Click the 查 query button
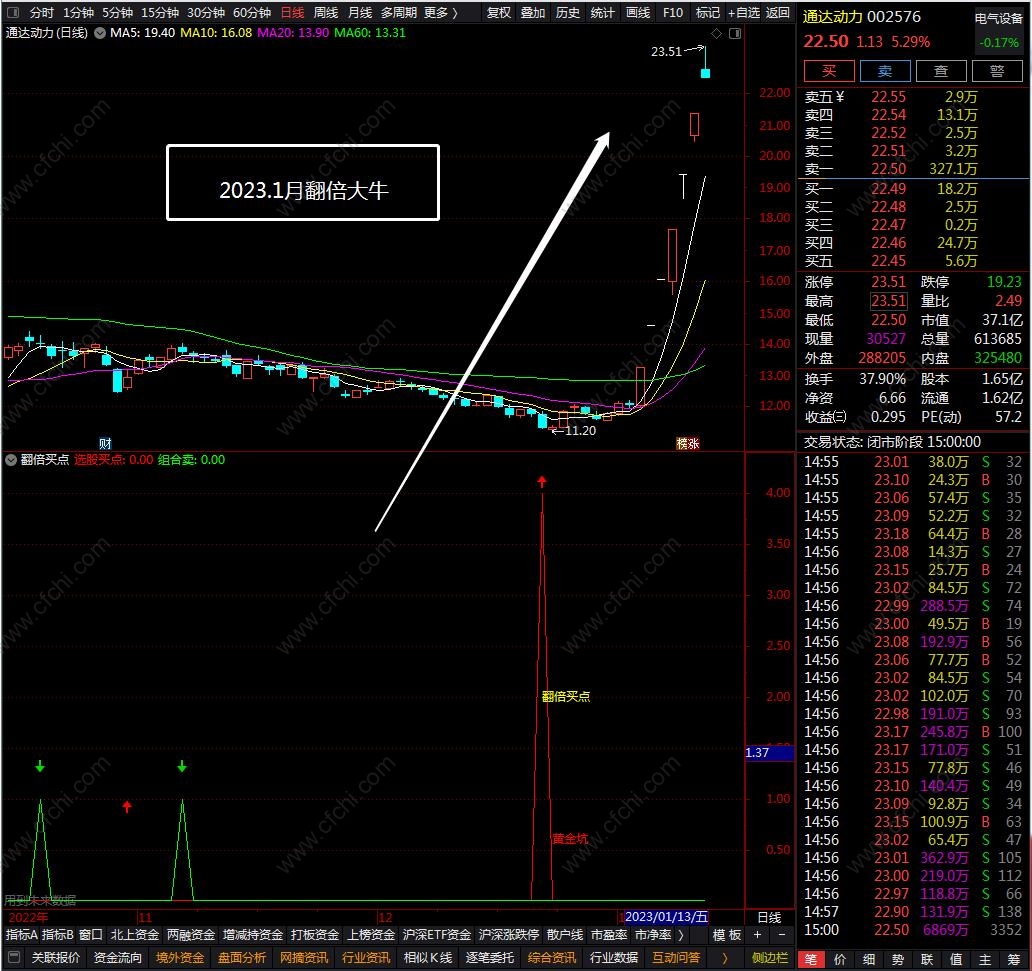This screenshot has width=1032, height=971. 941,70
